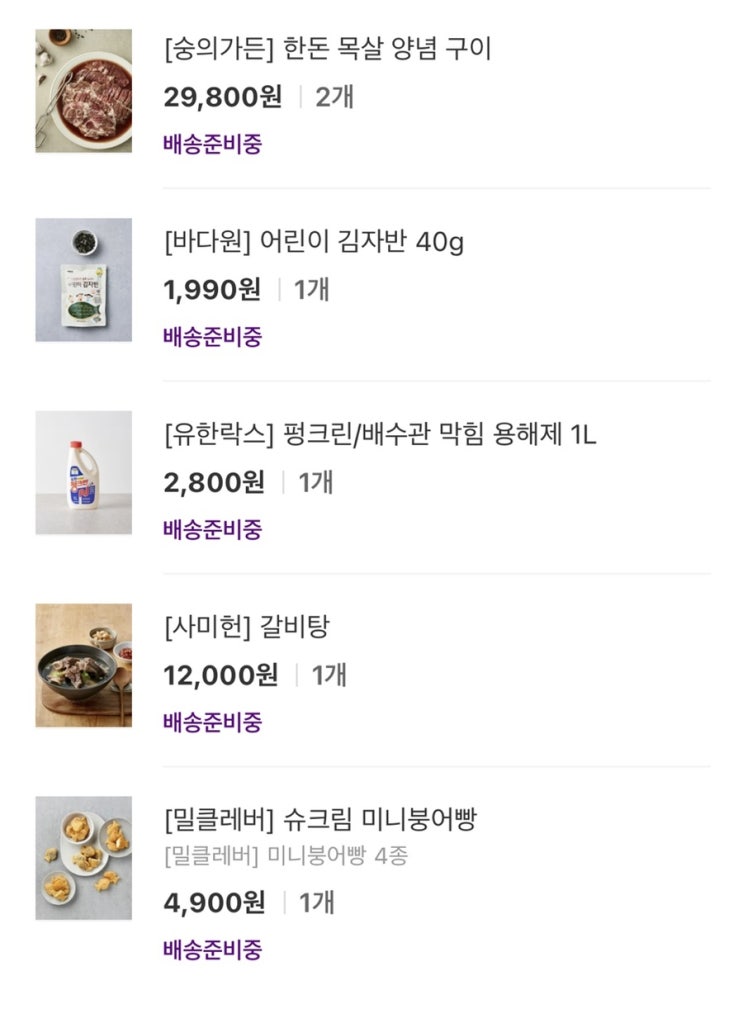Click the 2개 quantity for 목살 양념 구이
This screenshot has height=1009, width=743.
334,97
